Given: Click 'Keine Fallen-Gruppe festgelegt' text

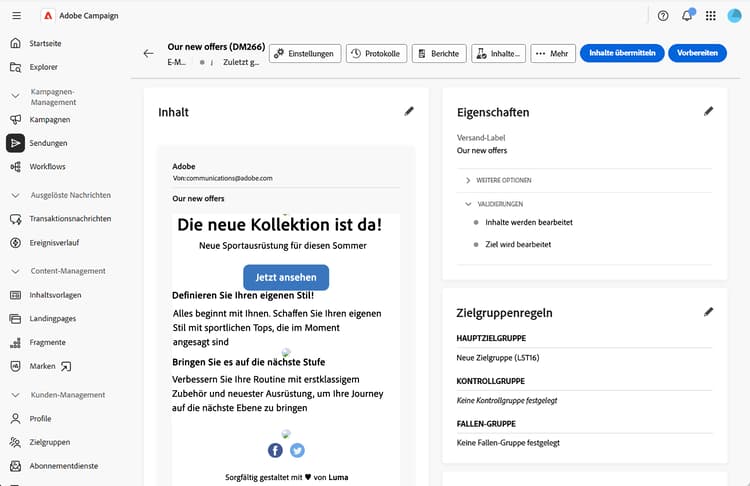Looking at the screenshot, I should click(508, 443).
